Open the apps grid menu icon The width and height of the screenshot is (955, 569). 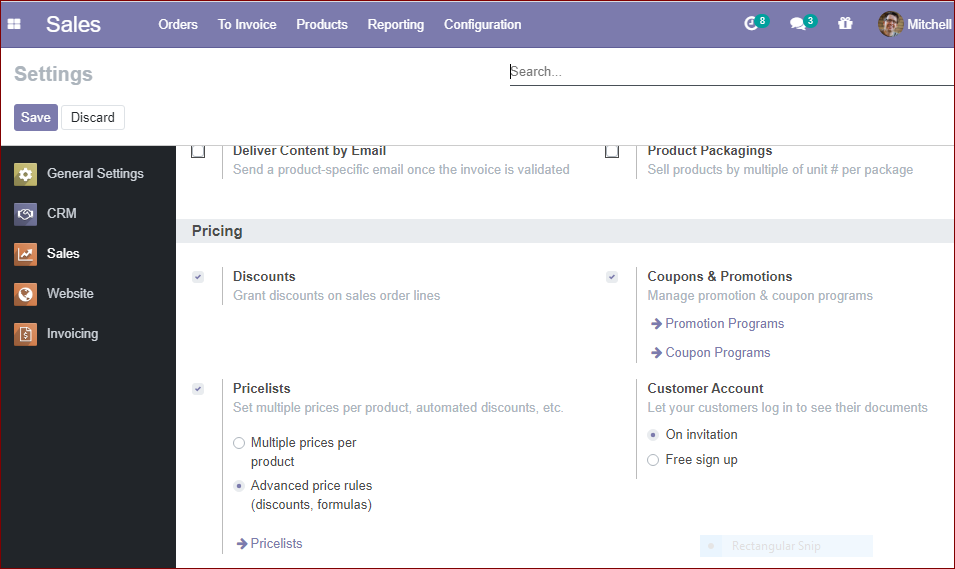(14, 24)
